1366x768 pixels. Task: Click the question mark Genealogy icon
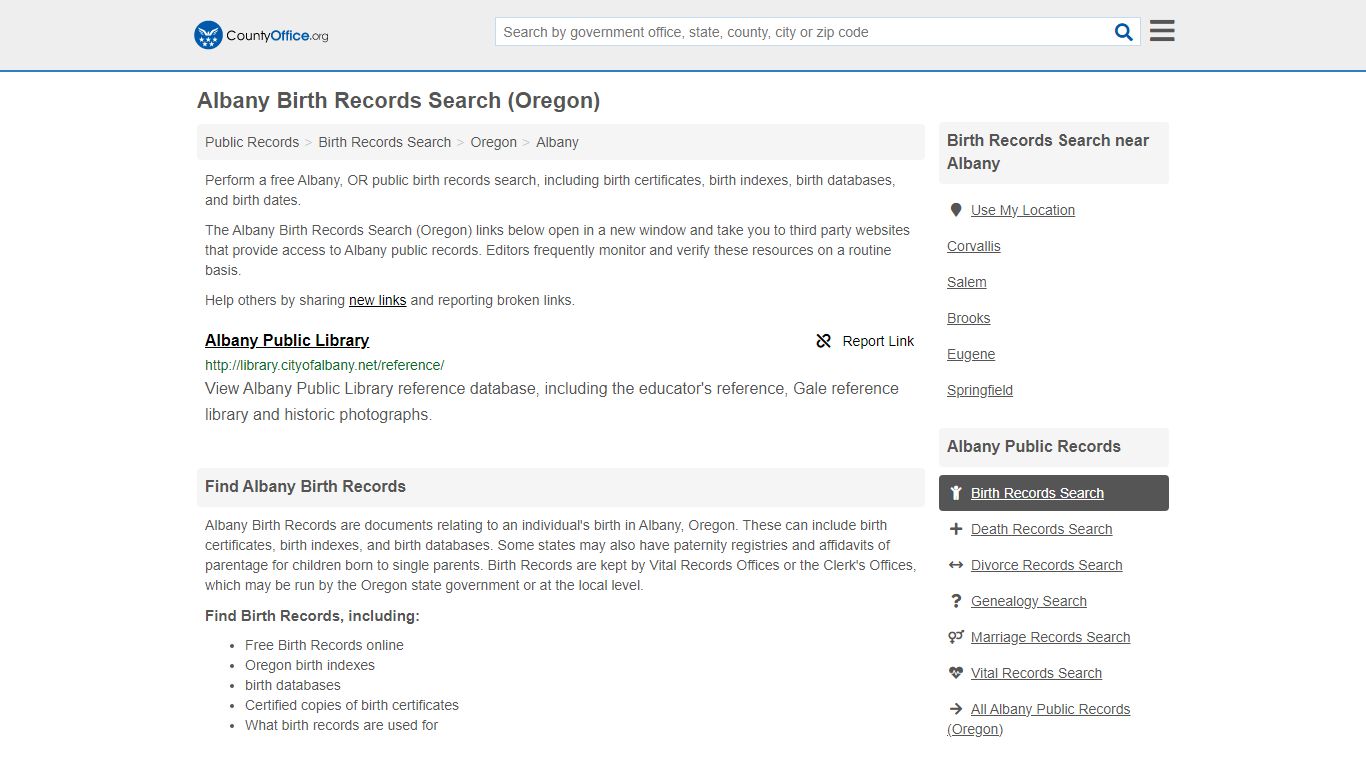pyautogui.click(x=956, y=601)
